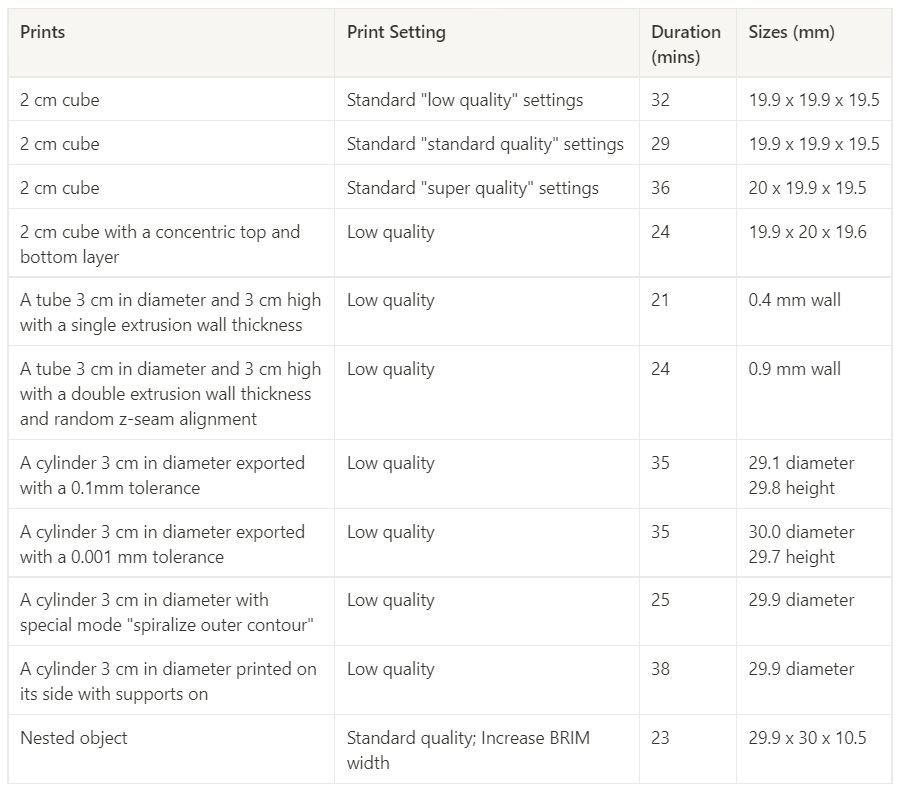Select the cylinder with 0.001 mm tolerance cell

tap(162, 544)
